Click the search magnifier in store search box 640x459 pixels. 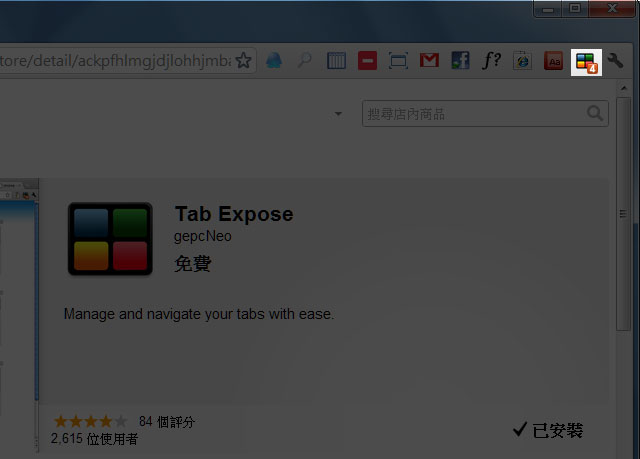595,113
